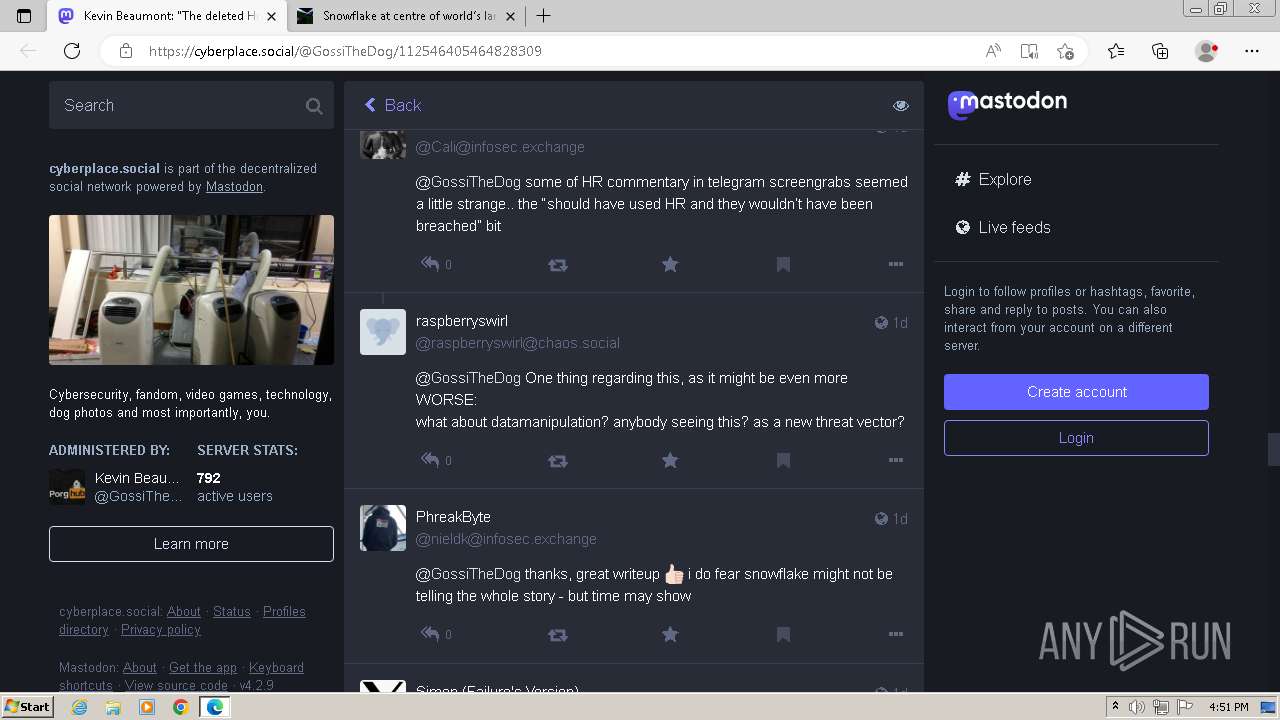This screenshot has height=720, width=1280.
Task: Open the About link for cyberplace.social
Action: click(x=184, y=612)
